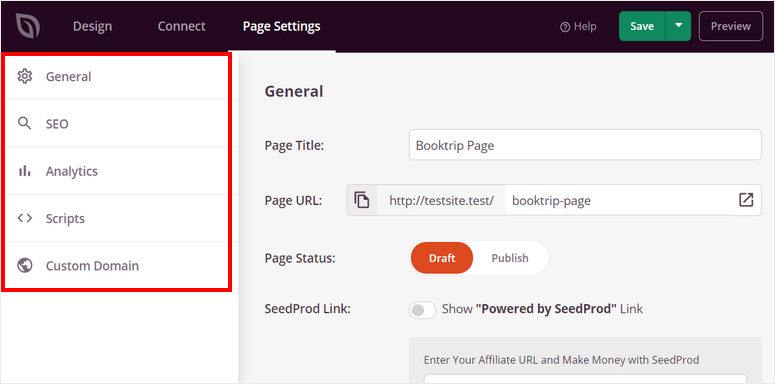Click the Enter Your Affiliate URL text

point(561,360)
